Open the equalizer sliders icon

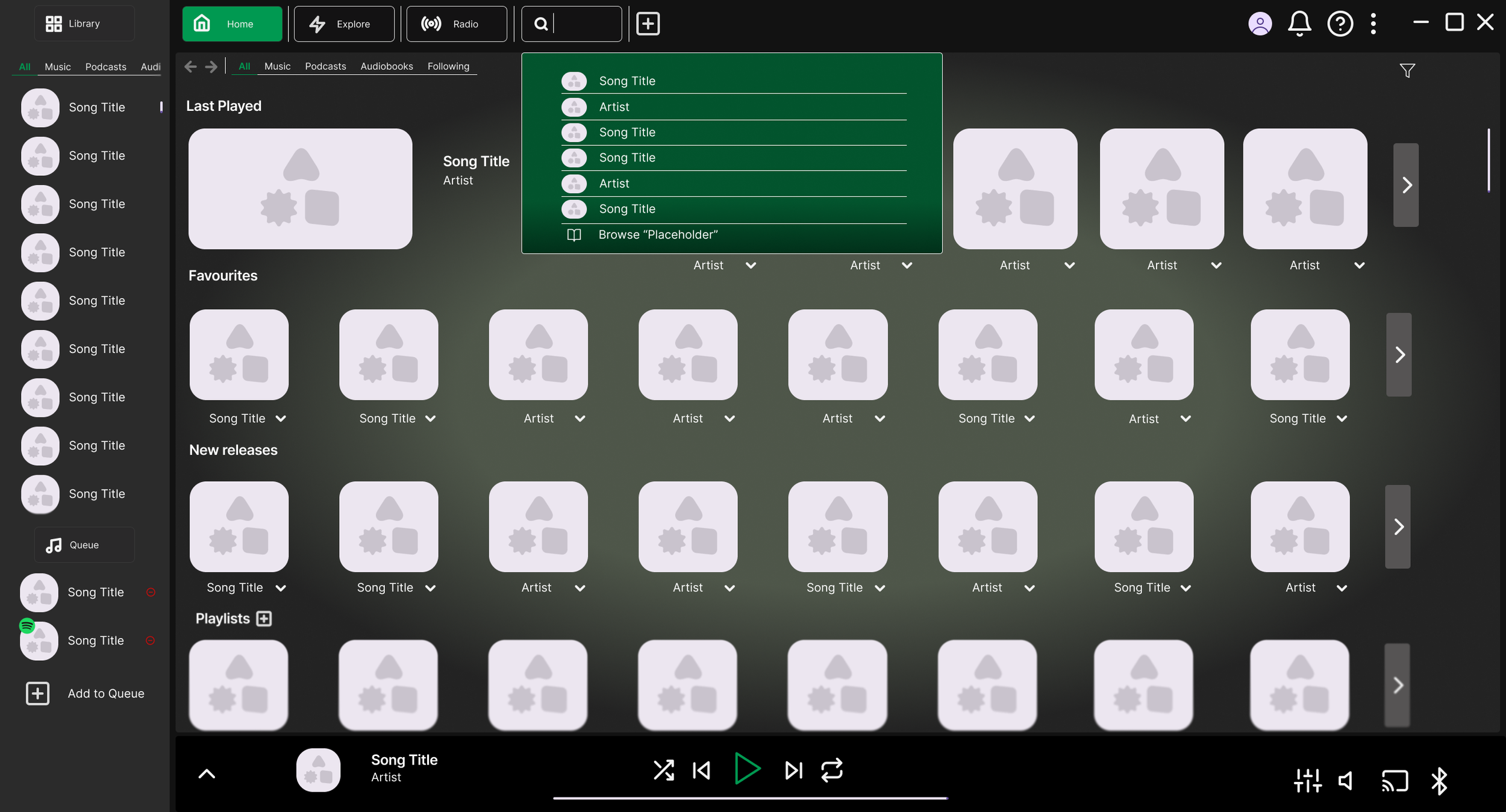(x=1307, y=781)
